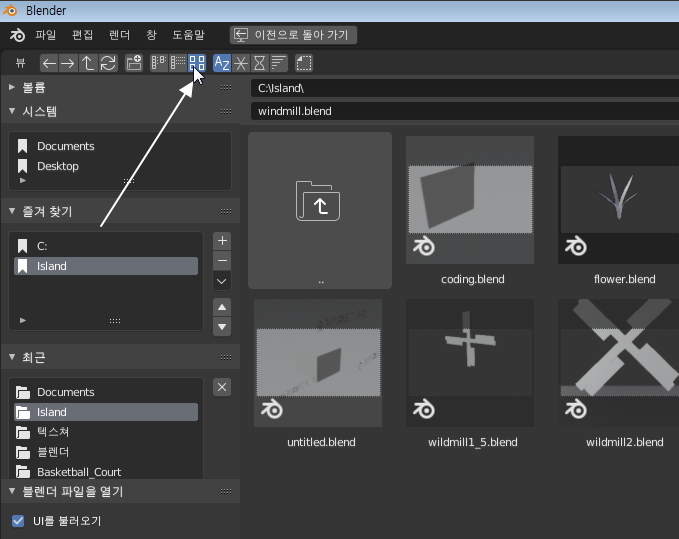Viewport: 679px width, 539px height.
Task: Sort files by modification time
Action: point(259,64)
